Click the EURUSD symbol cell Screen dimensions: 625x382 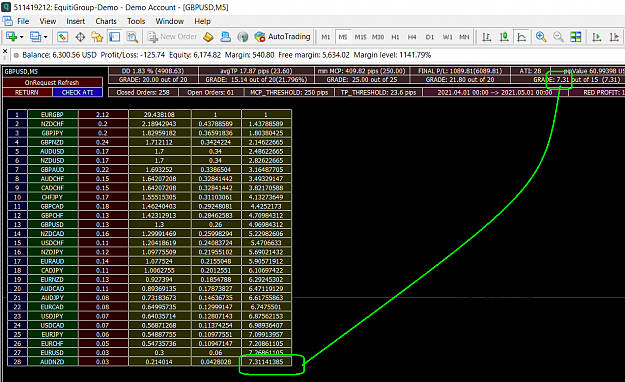click(x=52, y=352)
